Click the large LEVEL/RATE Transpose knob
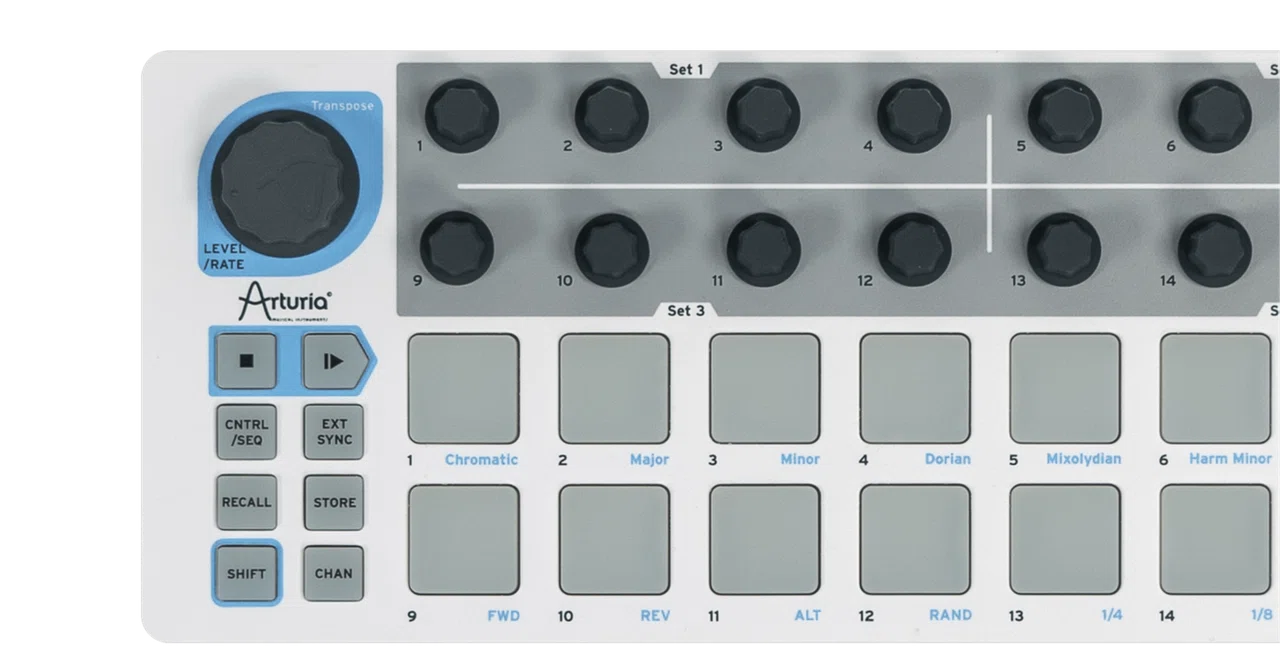Screen dimensions: 1280x670 pos(285,185)
